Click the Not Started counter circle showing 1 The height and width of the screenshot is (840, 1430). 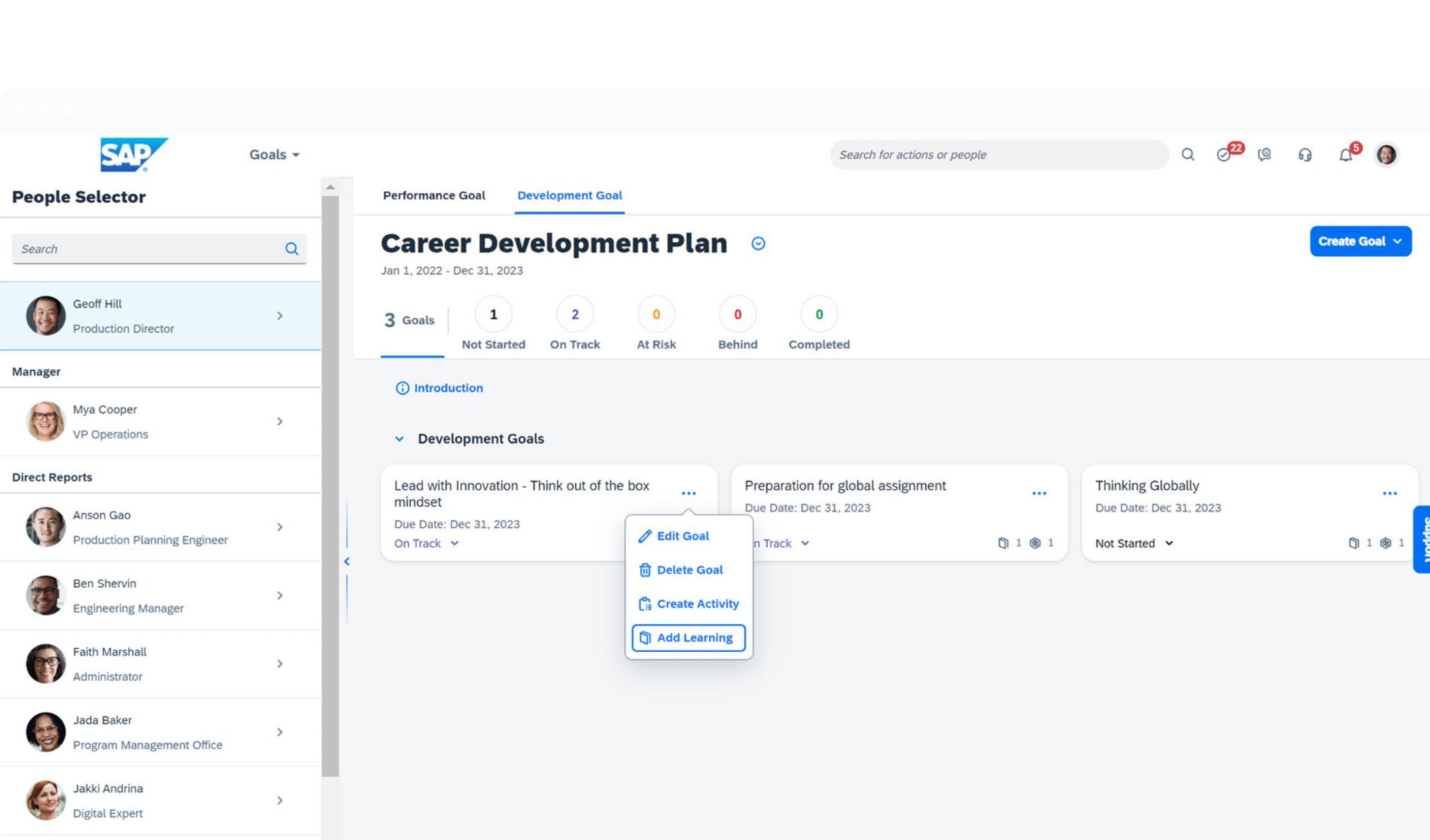(493, 313)
